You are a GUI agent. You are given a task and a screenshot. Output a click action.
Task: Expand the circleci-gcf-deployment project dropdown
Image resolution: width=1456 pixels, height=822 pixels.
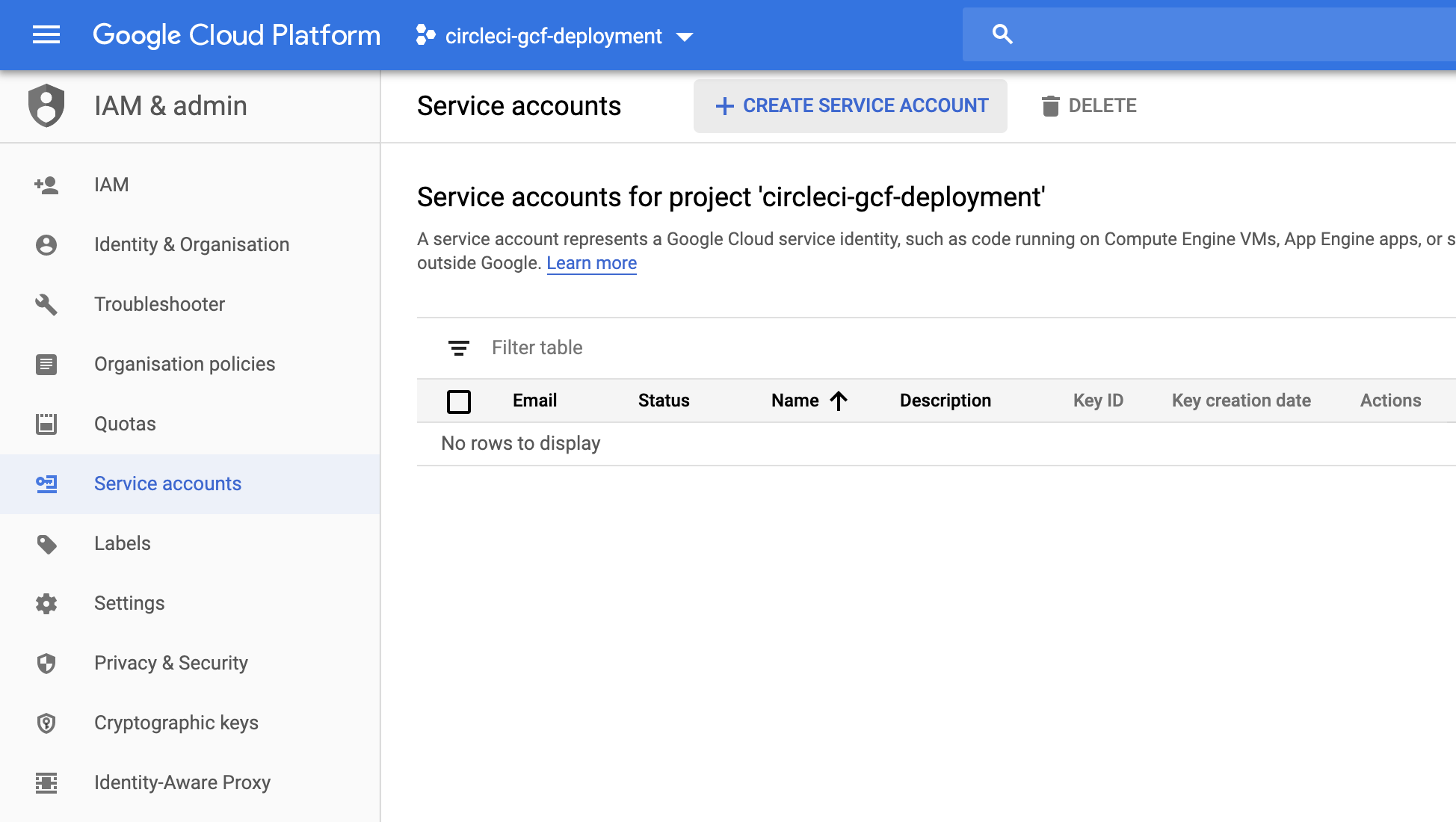(x=684, y=37)
